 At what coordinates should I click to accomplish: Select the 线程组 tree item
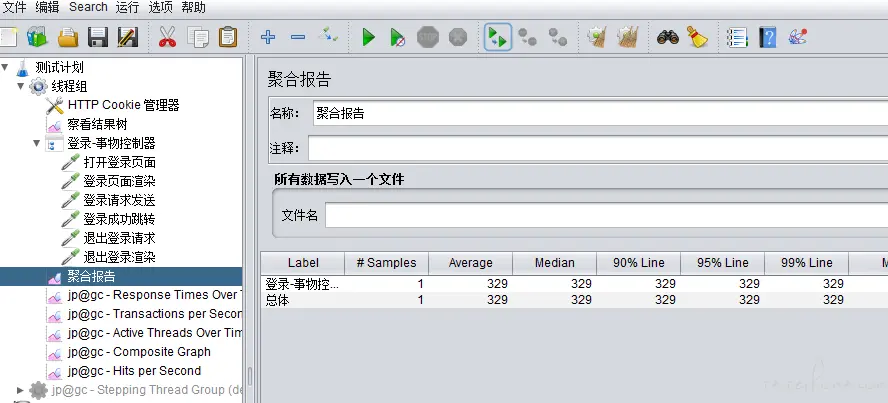click(69, 87)
